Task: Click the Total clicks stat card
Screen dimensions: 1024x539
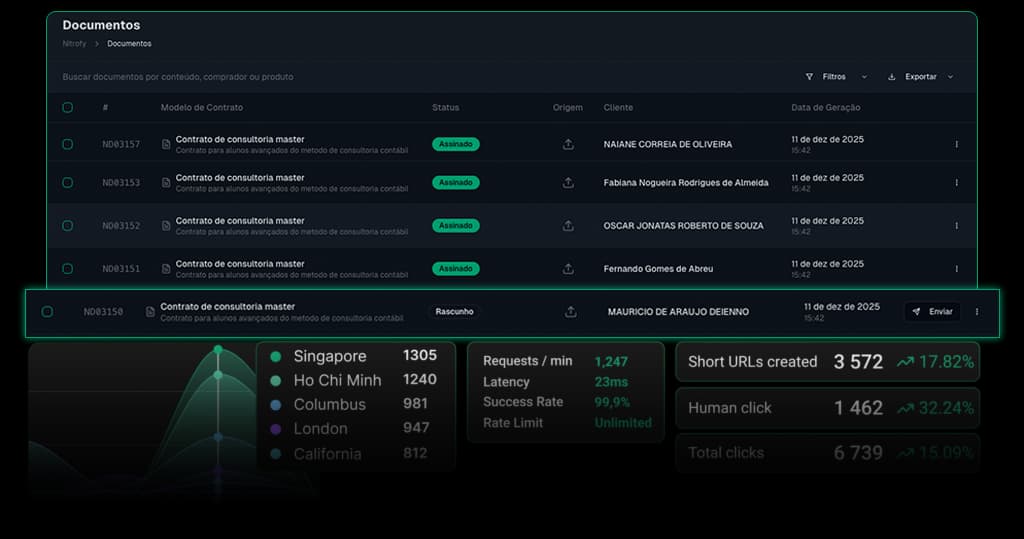Action: pos(827,453)
